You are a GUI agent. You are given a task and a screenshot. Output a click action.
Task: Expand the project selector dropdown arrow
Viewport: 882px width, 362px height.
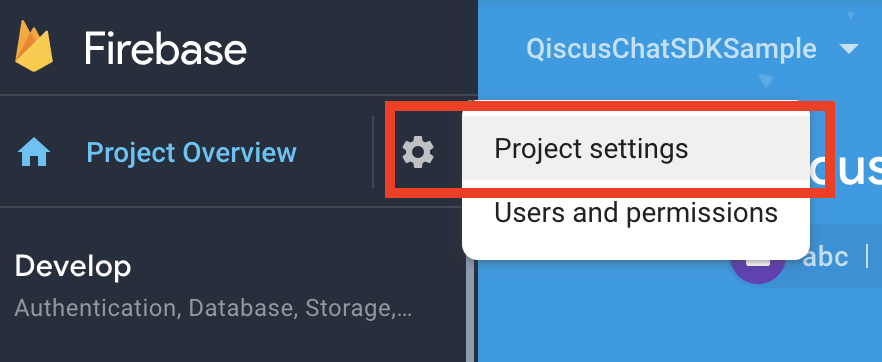click(x=848, y=49)
